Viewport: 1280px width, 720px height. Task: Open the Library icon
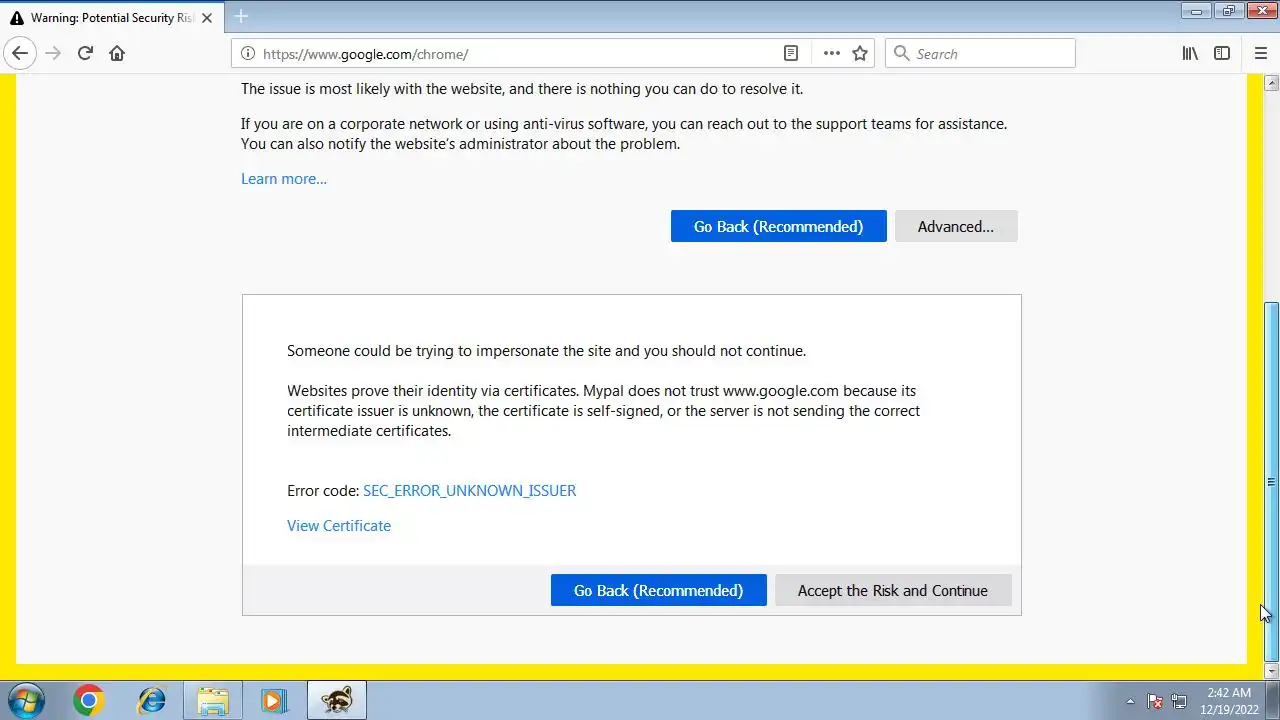pos(1190,53)
